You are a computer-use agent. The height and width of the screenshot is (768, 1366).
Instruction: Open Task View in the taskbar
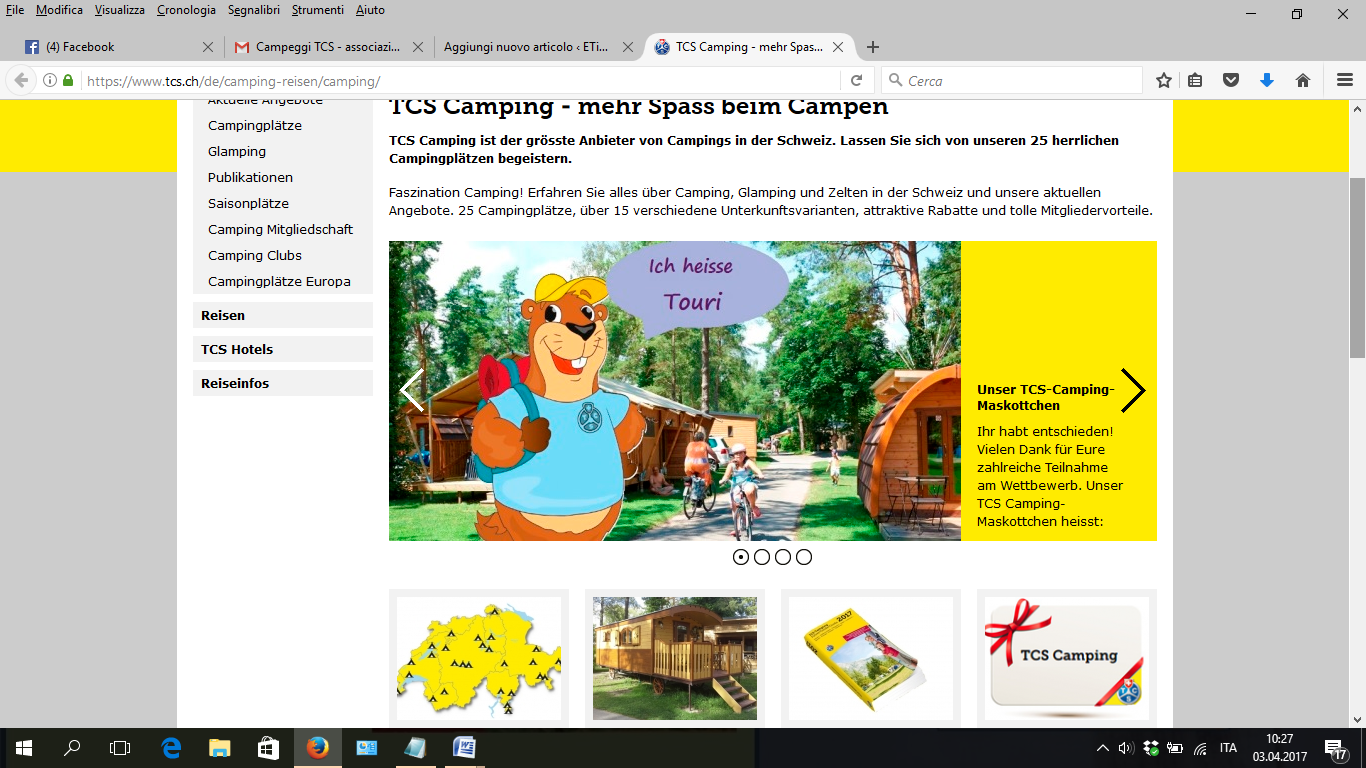point(120,748)
